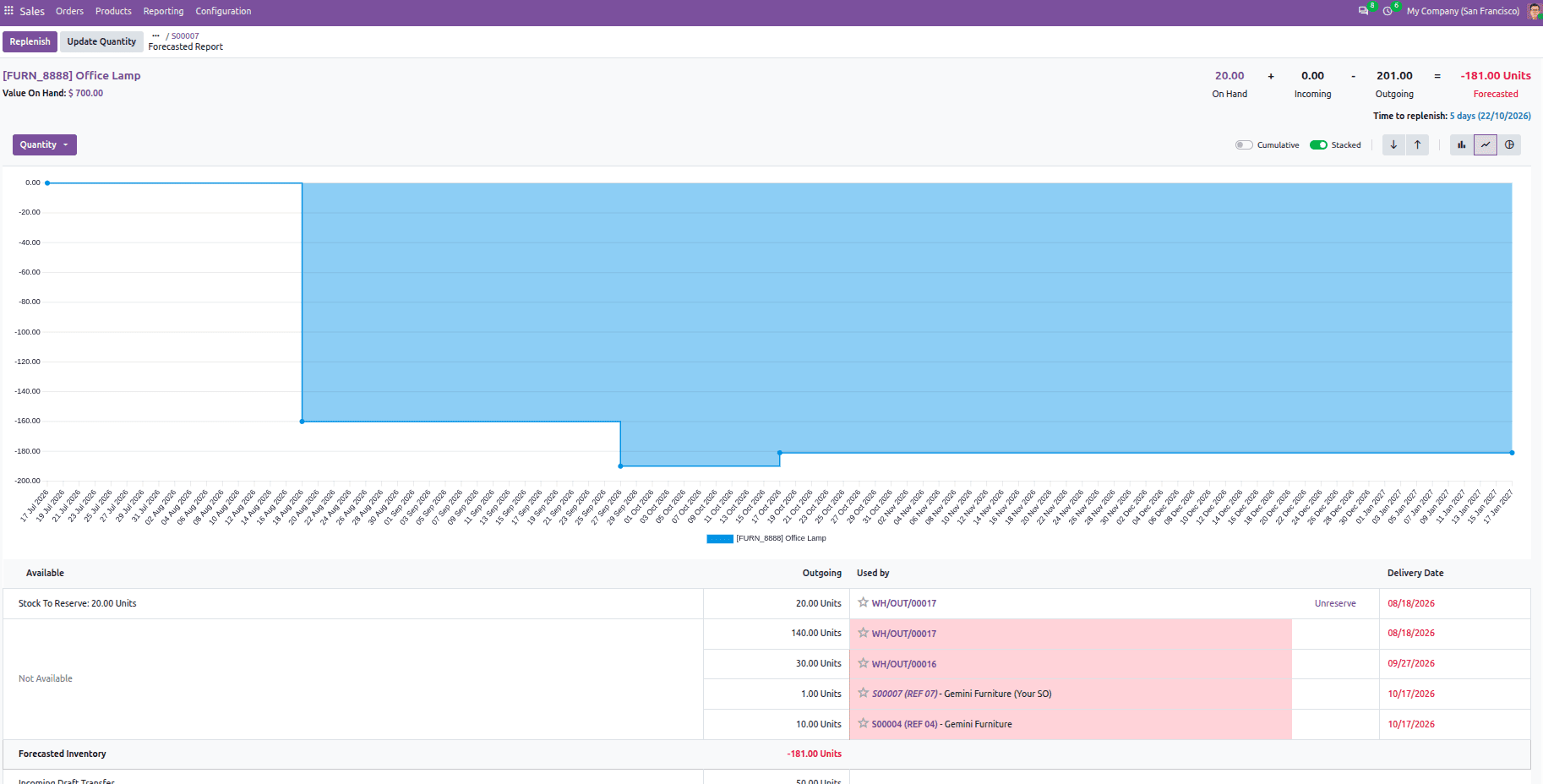Open the user avatar menu
This screenshot has width=1543, height=784.
[x=1534, y=11]
